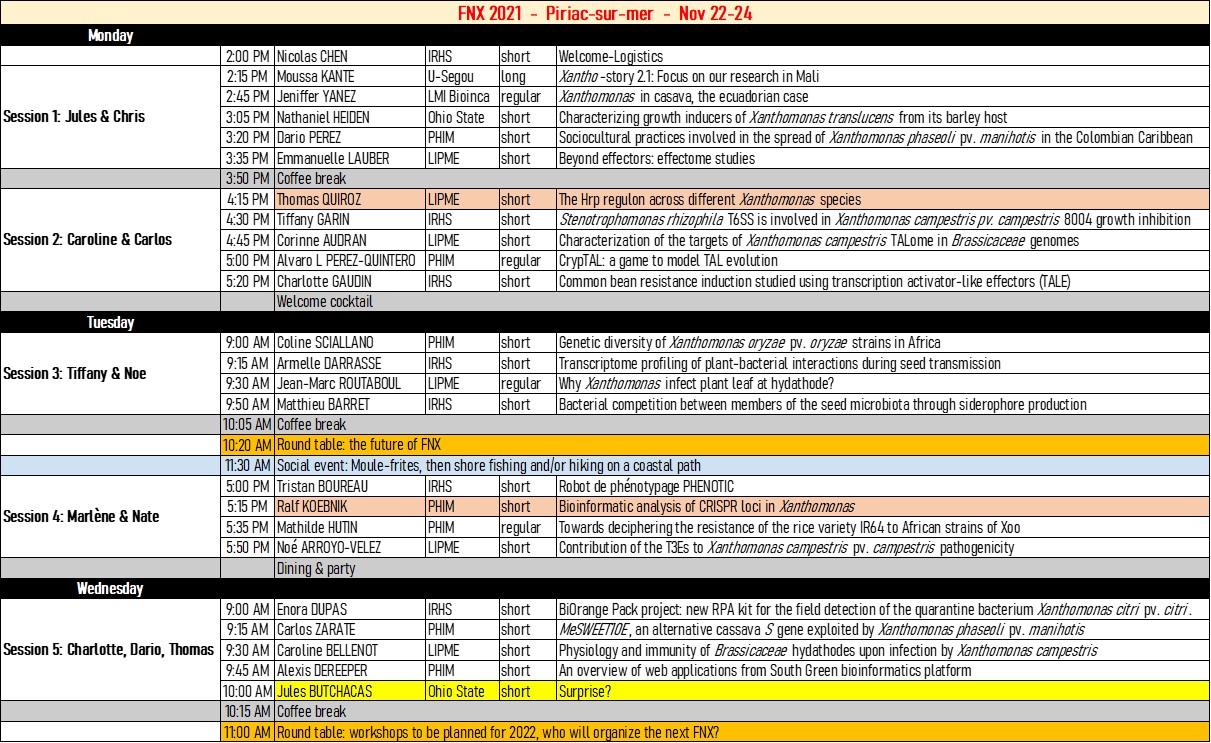
Task: Select speaker cell 'Corinne AUDRAN'
Action: 349,241
